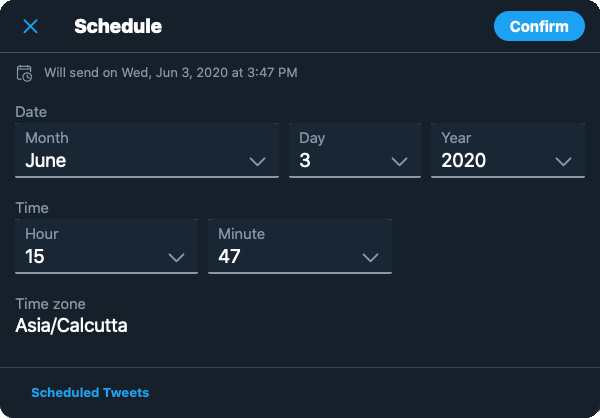Open the Hour dropdown showing 15
The height and width of the screenshot is (418, 600).
(106, 247)
